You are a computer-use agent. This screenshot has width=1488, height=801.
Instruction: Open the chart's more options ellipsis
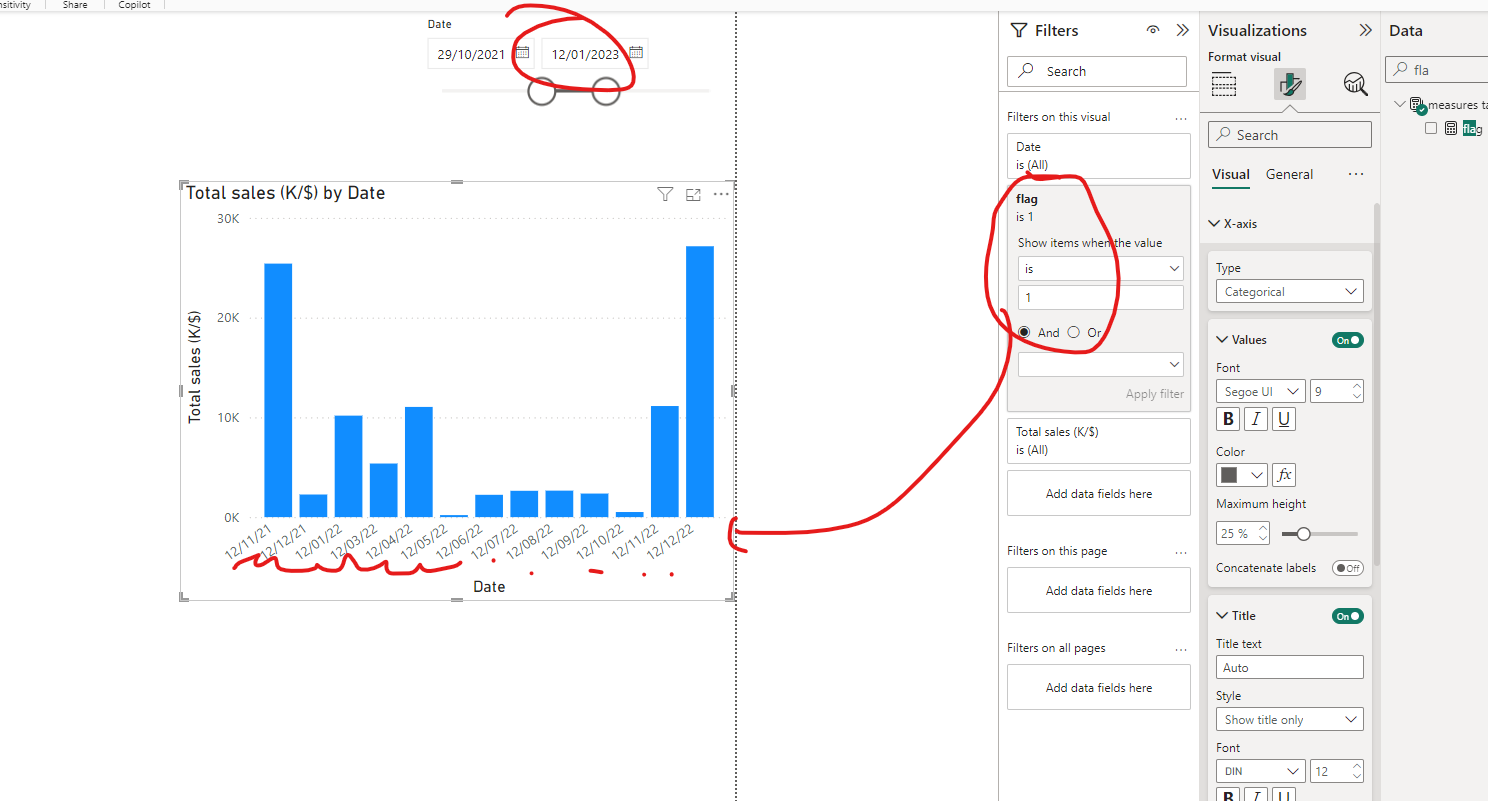[x=721, y=194]
